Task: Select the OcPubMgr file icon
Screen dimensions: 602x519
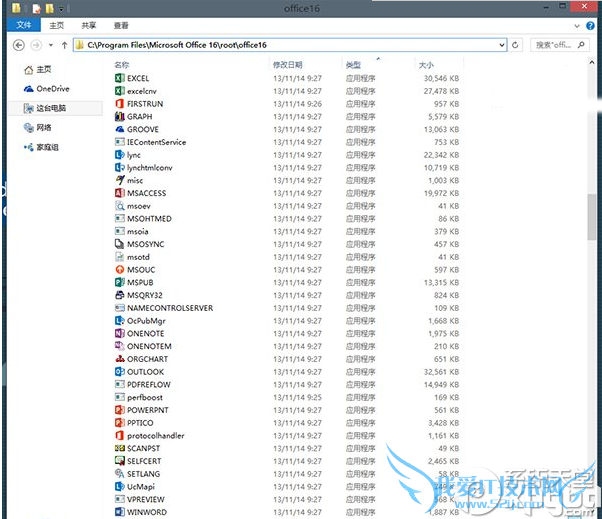Action: 120,321
